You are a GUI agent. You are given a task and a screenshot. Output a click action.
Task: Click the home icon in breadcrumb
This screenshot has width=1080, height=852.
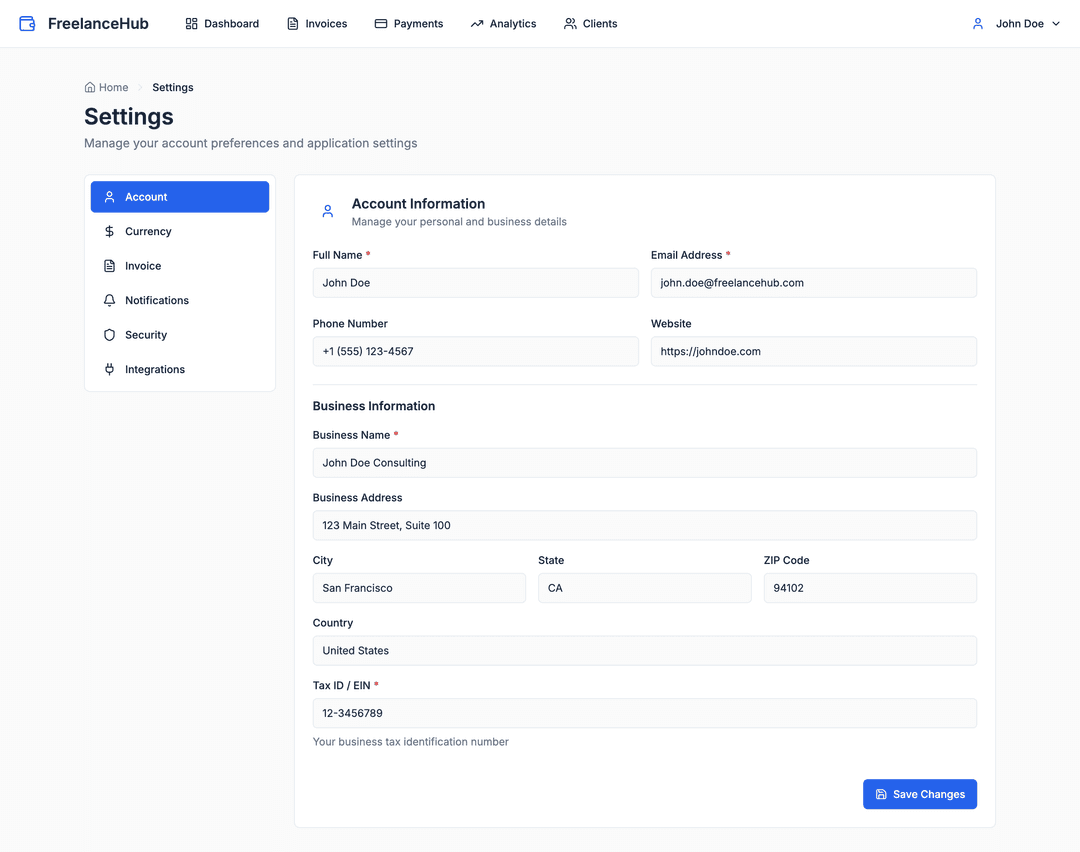89,87
